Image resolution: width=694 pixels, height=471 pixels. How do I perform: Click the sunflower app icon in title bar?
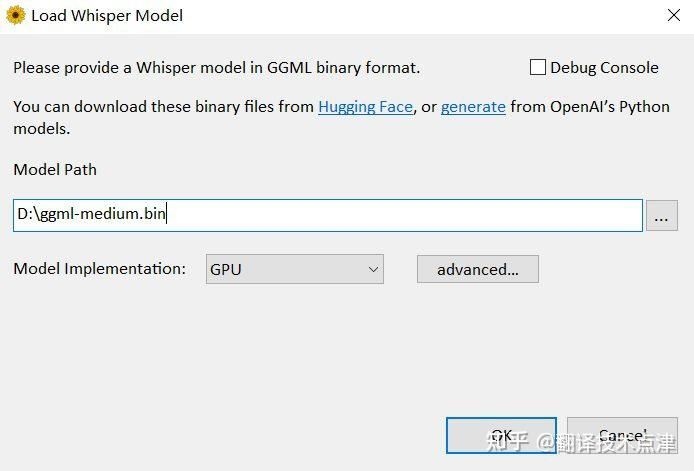click(15, 15)
